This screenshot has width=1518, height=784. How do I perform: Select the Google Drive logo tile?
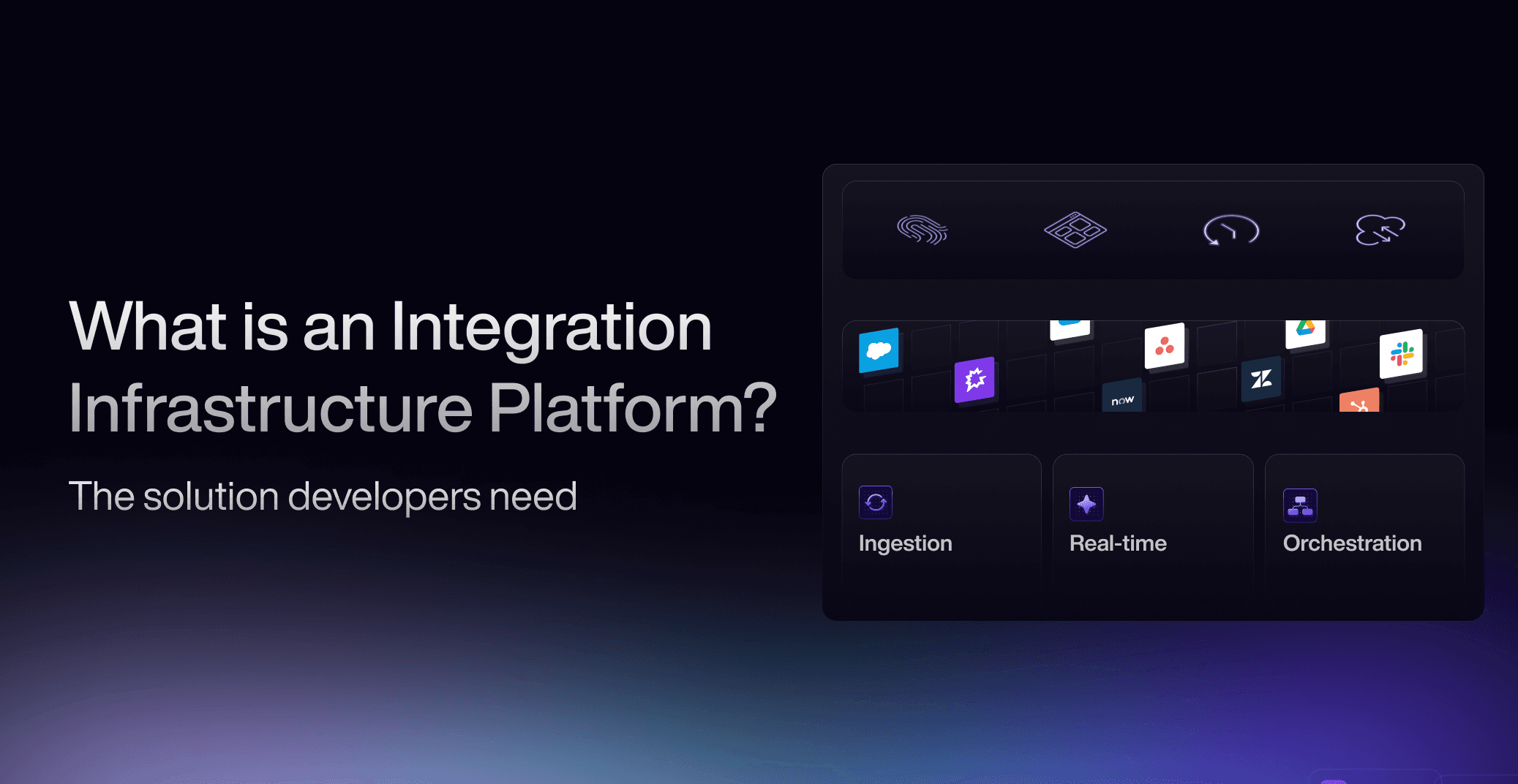1306,332
